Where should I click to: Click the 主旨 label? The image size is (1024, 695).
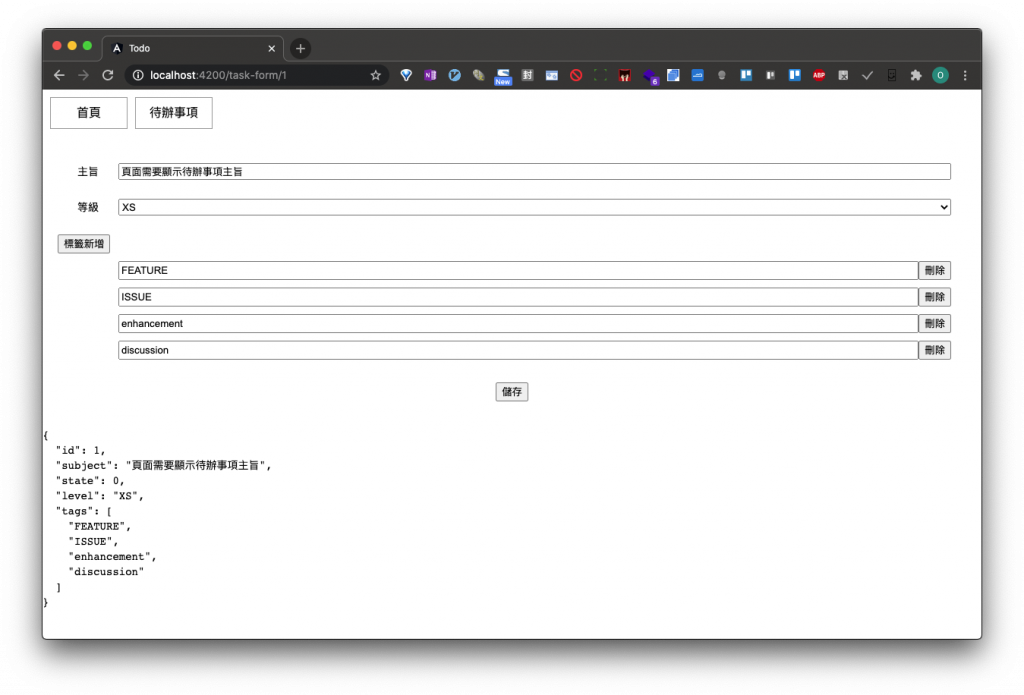tap(88, 172)
